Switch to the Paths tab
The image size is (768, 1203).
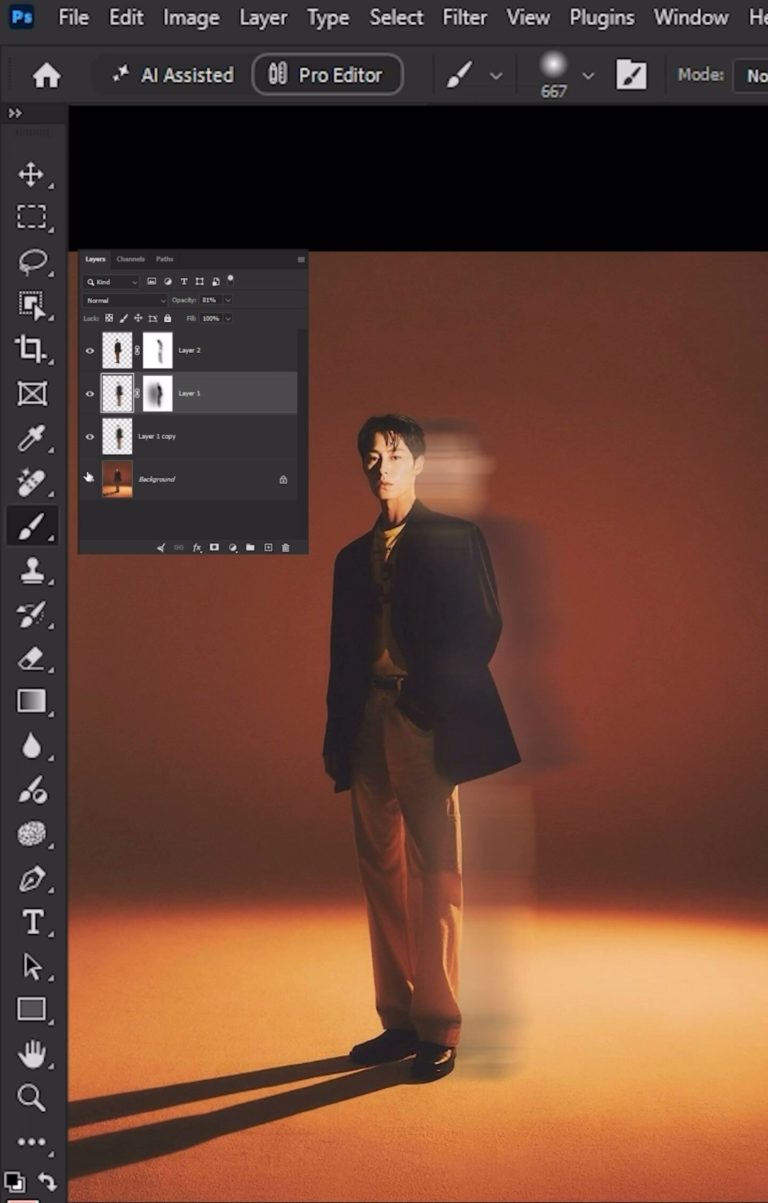[x=165, y=259]
